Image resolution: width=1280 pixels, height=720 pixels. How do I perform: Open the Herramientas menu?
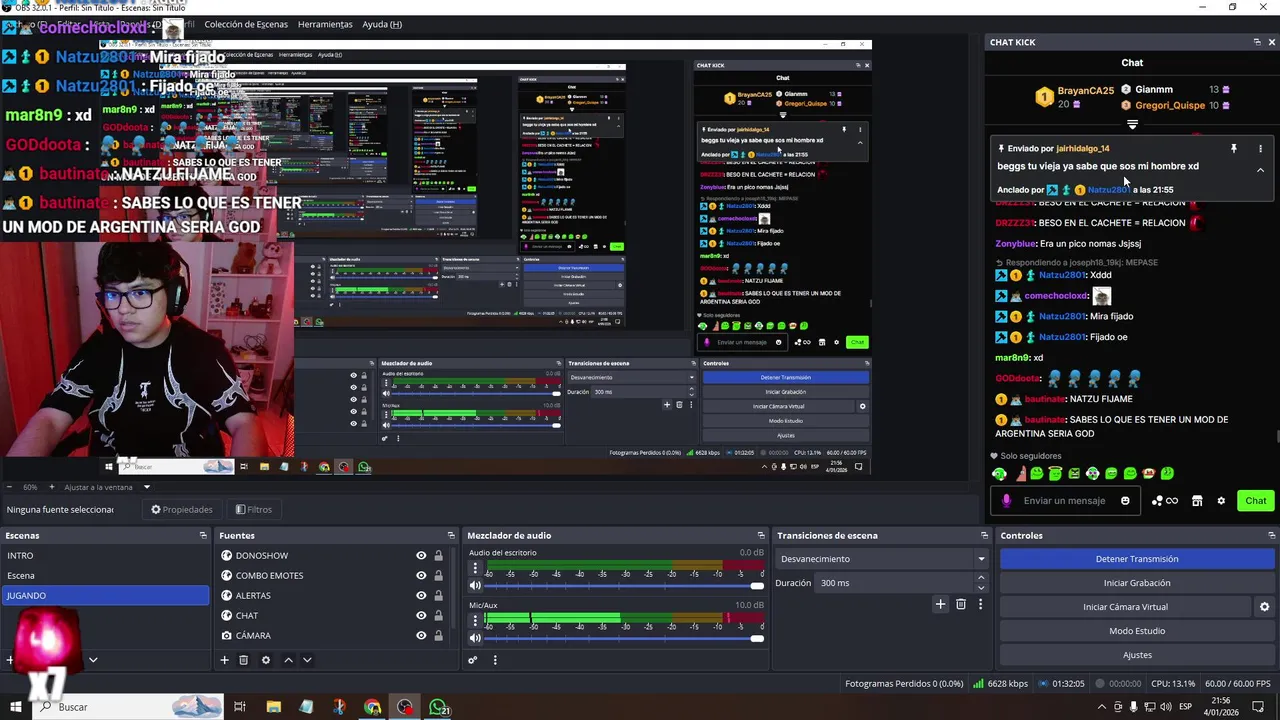(325, 24)
